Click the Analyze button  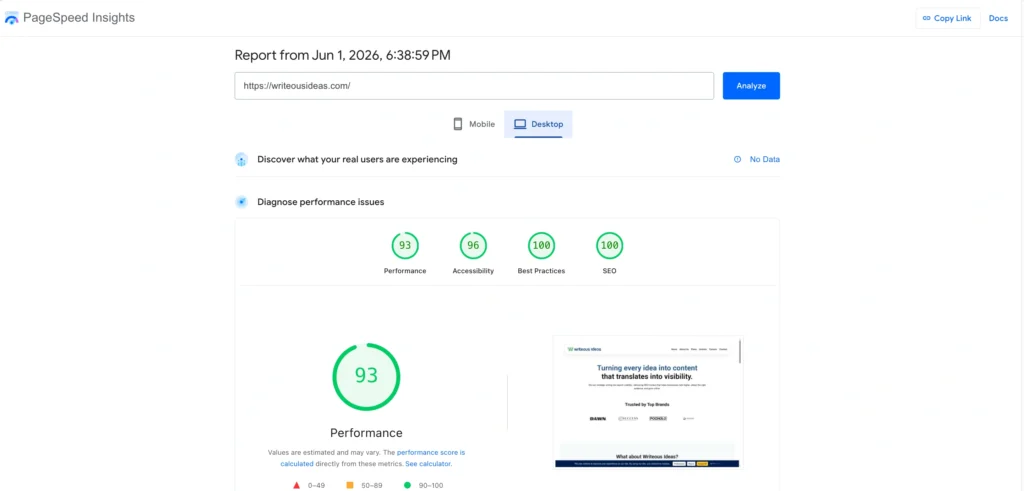[751, 86]
